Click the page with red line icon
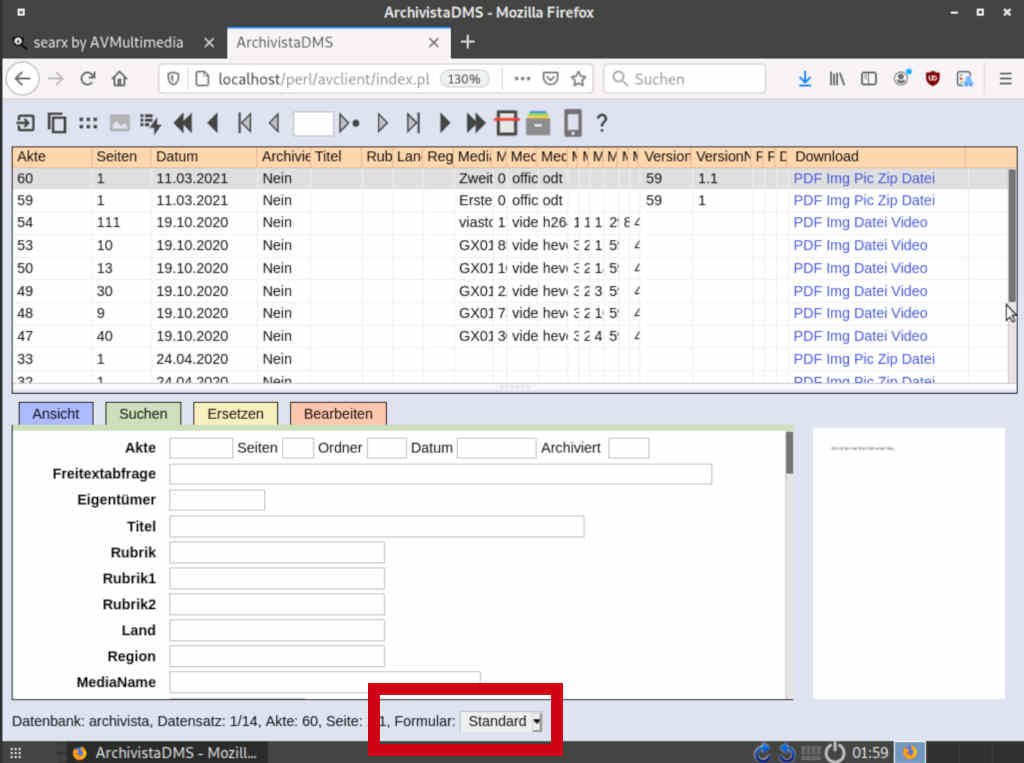This screenshot has height=763, width=1024. point(507,123)
